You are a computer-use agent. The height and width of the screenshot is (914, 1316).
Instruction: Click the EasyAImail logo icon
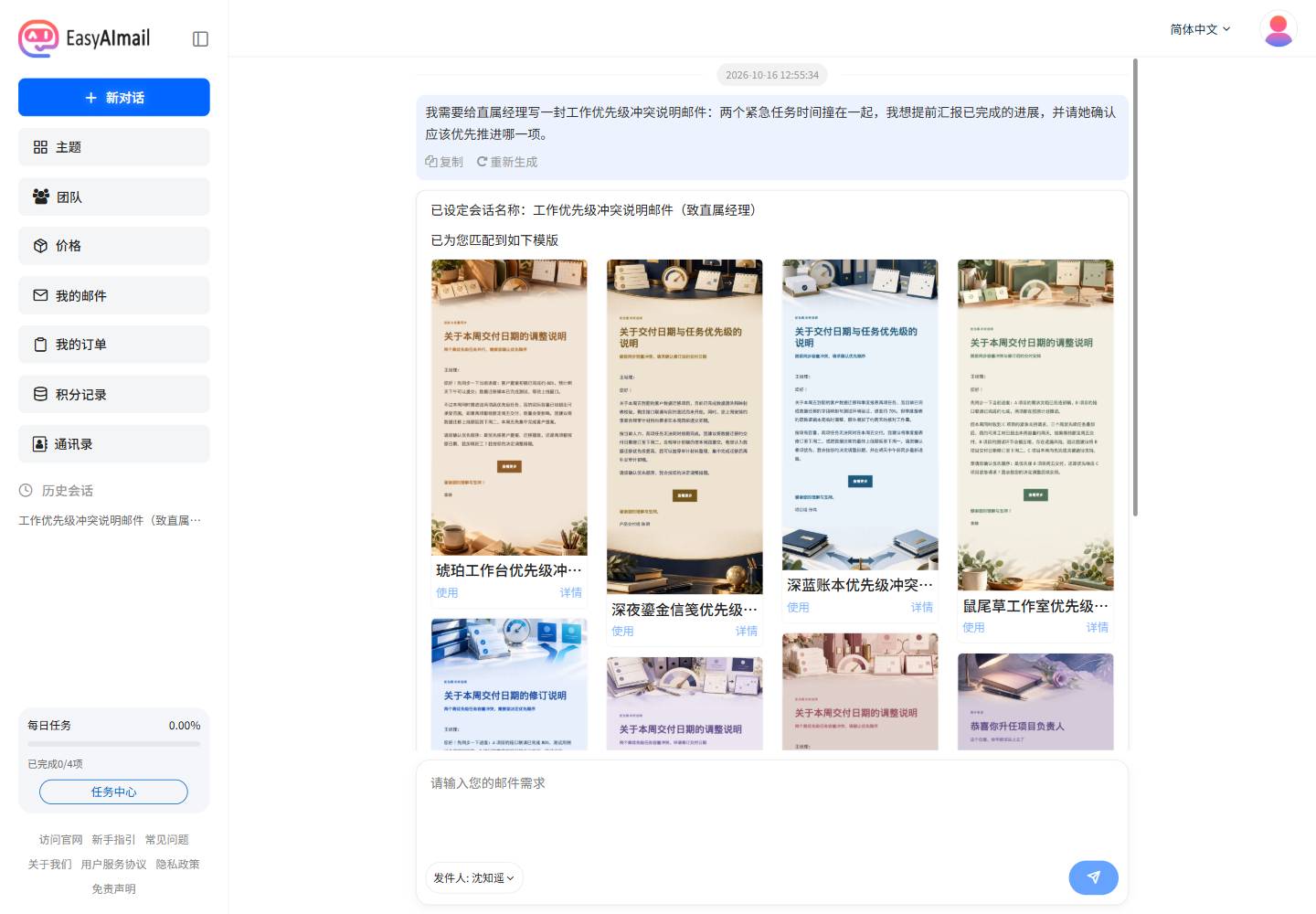pyautogui.click(x=38, y=38)
